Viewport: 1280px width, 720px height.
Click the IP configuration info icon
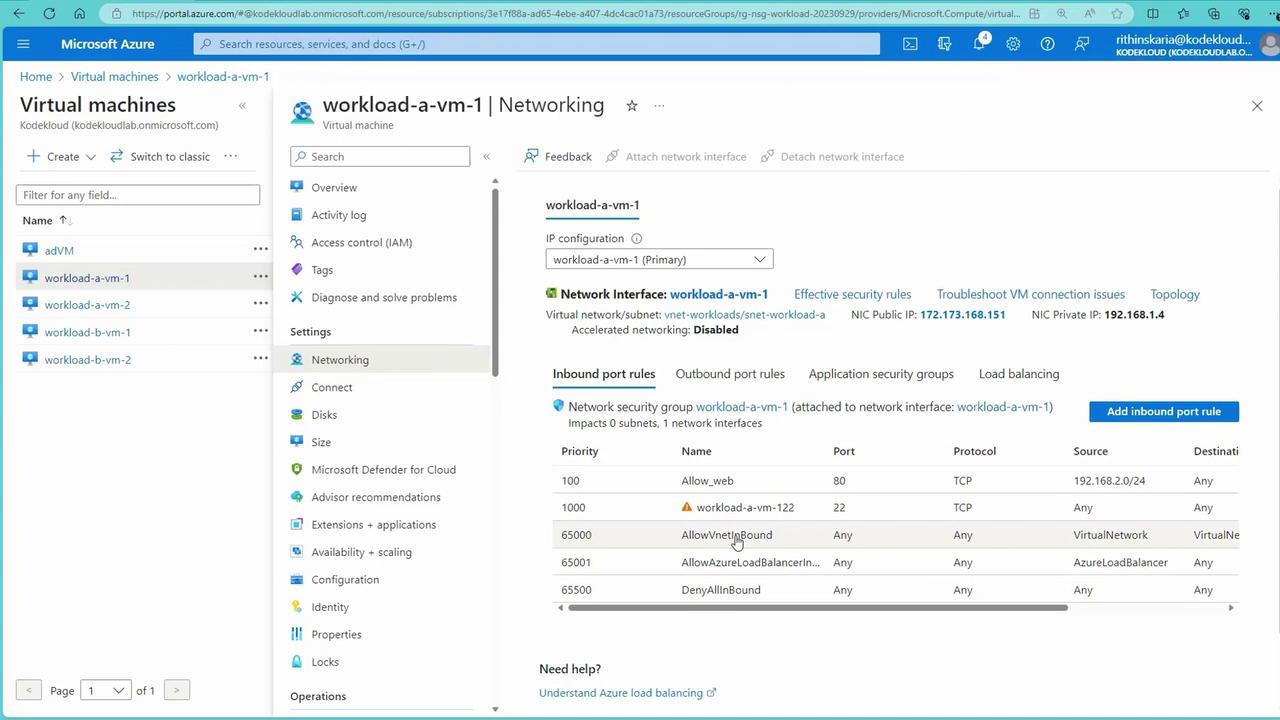(x=636, y=238)
